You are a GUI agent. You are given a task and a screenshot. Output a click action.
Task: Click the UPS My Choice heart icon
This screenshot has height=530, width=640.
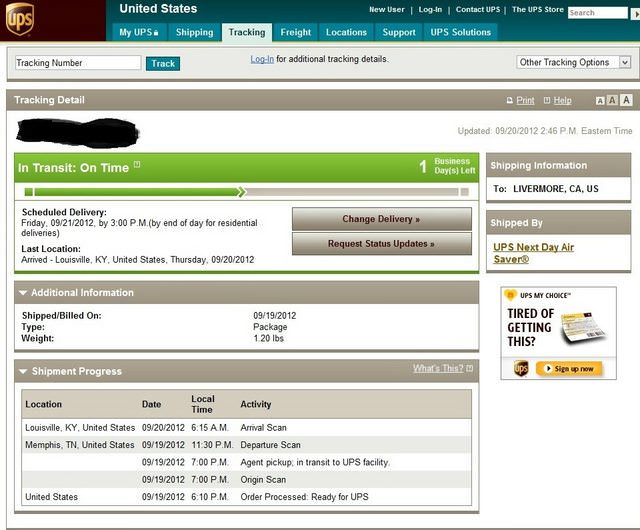click(x=510, y=294)
